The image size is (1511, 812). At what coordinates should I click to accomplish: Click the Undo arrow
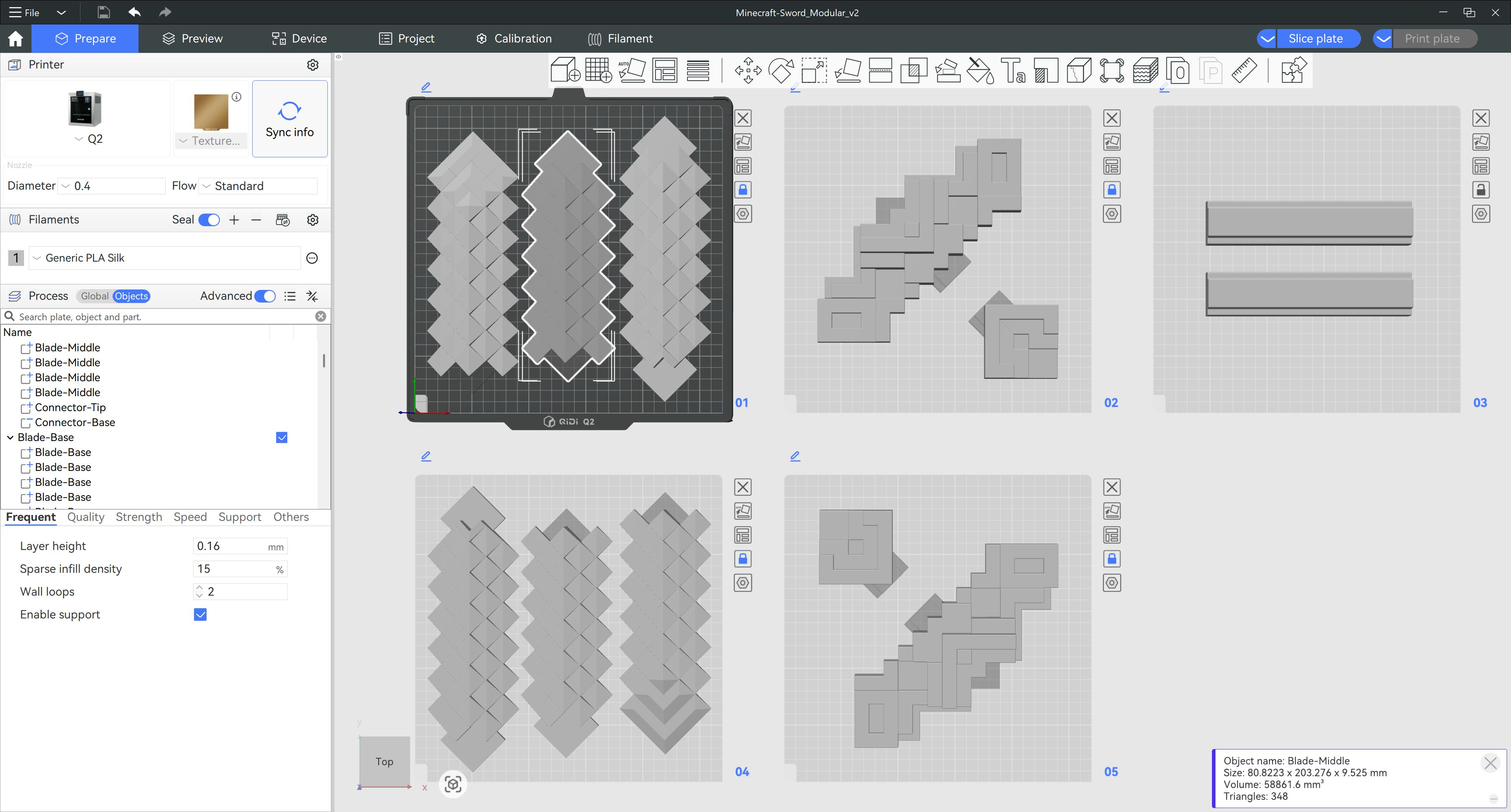(134, 12)
